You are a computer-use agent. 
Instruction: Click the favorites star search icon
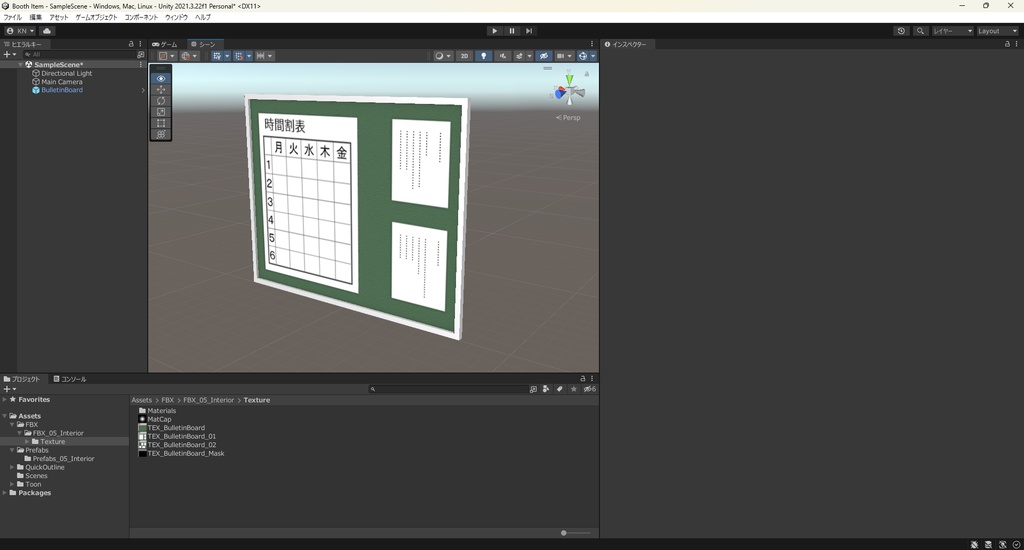[573, 389]
